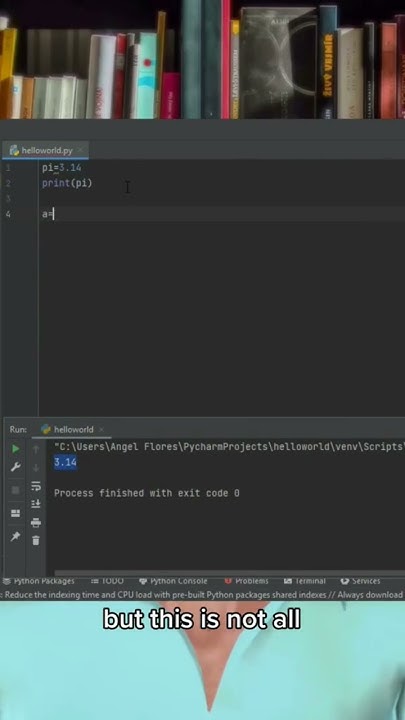Open the TODO tool window
The width and height of the screenshot is (405, 720).
[107, 581]
